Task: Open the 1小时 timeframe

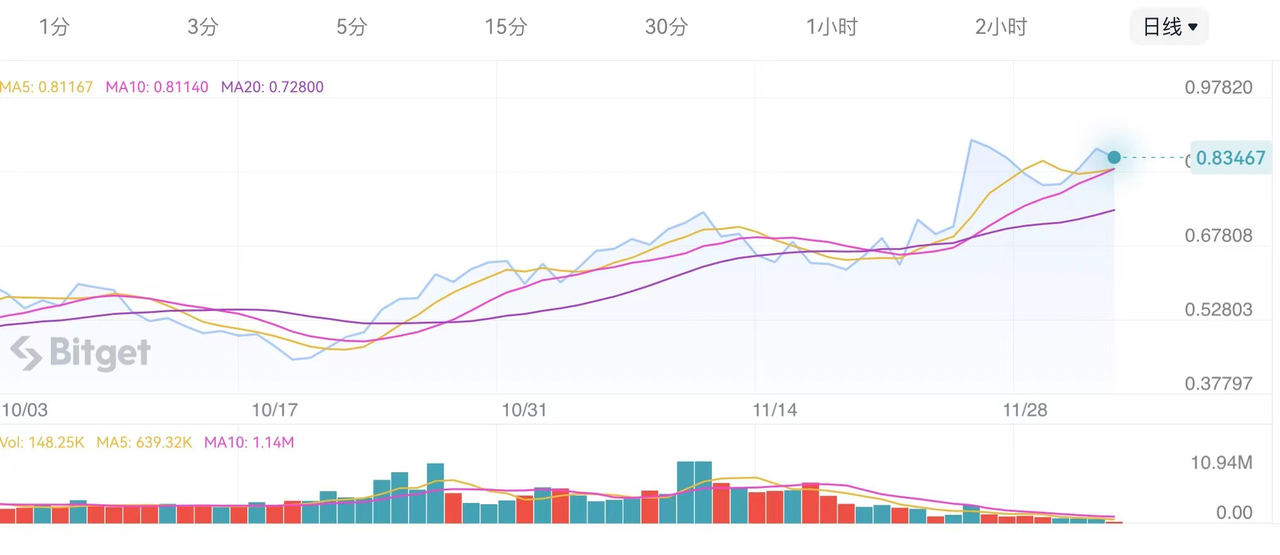Action: click(832, 27)
